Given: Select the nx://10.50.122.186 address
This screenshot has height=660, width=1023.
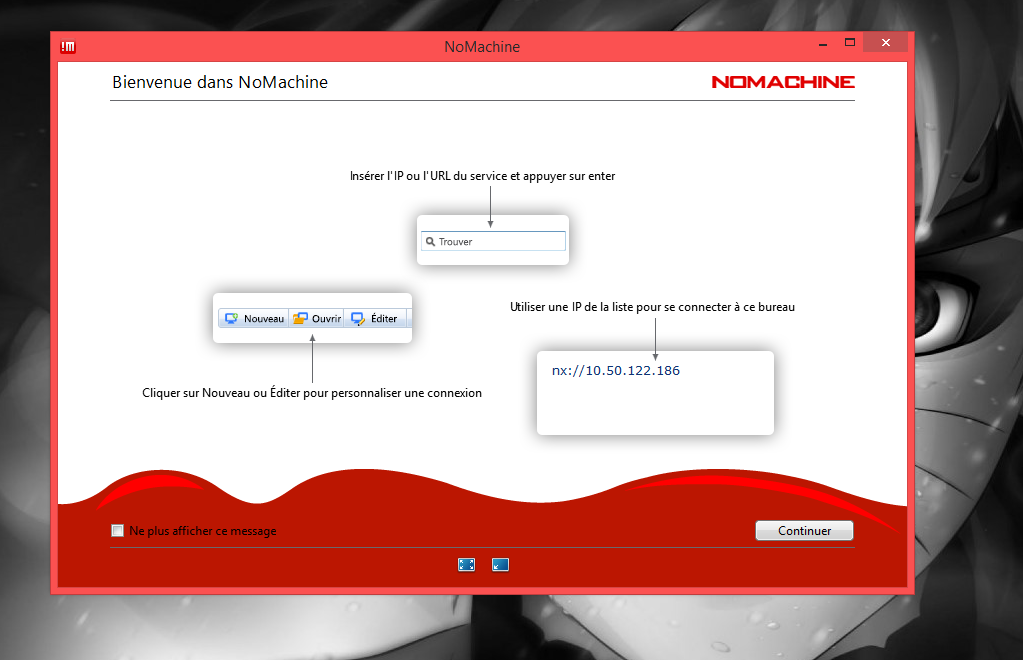Looking at the screenshot, I should click(x=616, y=370).
